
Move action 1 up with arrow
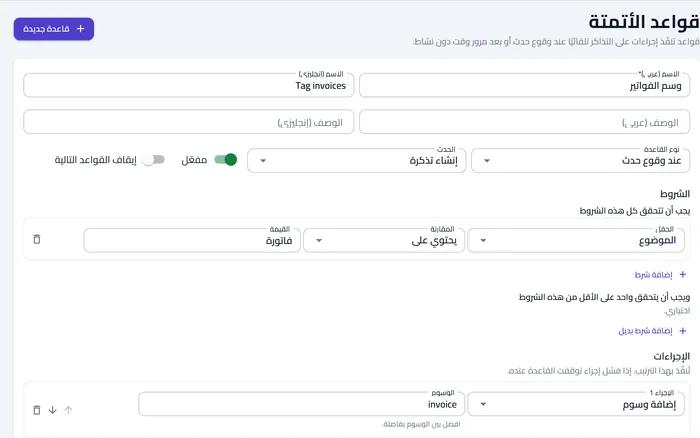click(x=68, y=410)
